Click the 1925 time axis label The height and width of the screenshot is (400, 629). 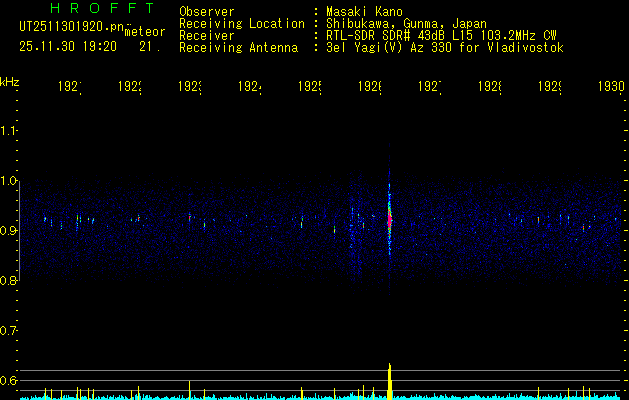(310, 86)
